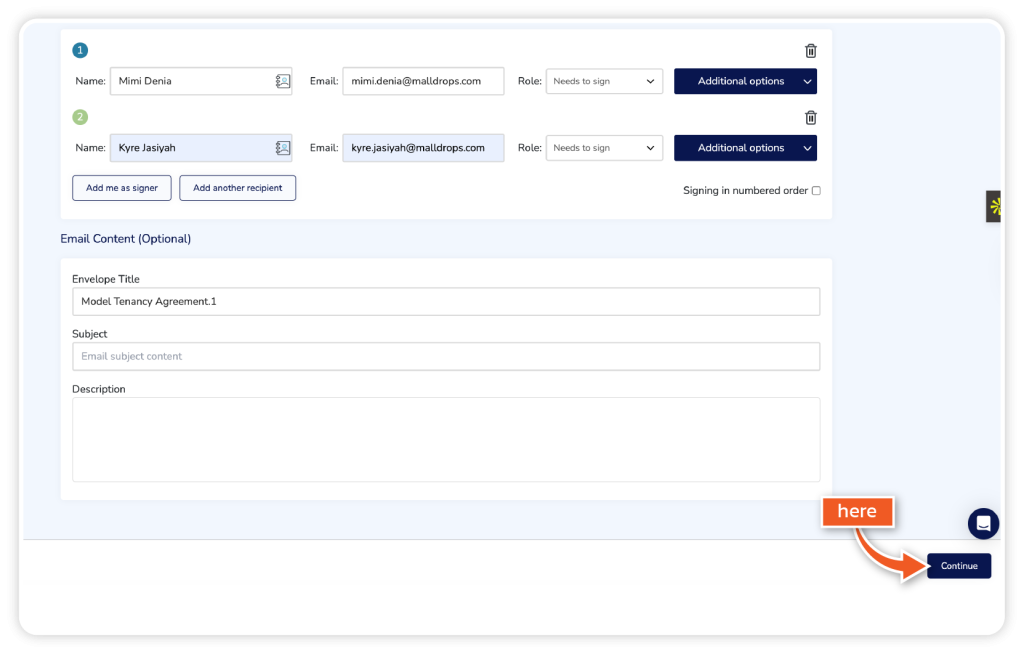Click the yellow side tab widget icon
This screenshot has height=654, width=1024.
995,206
